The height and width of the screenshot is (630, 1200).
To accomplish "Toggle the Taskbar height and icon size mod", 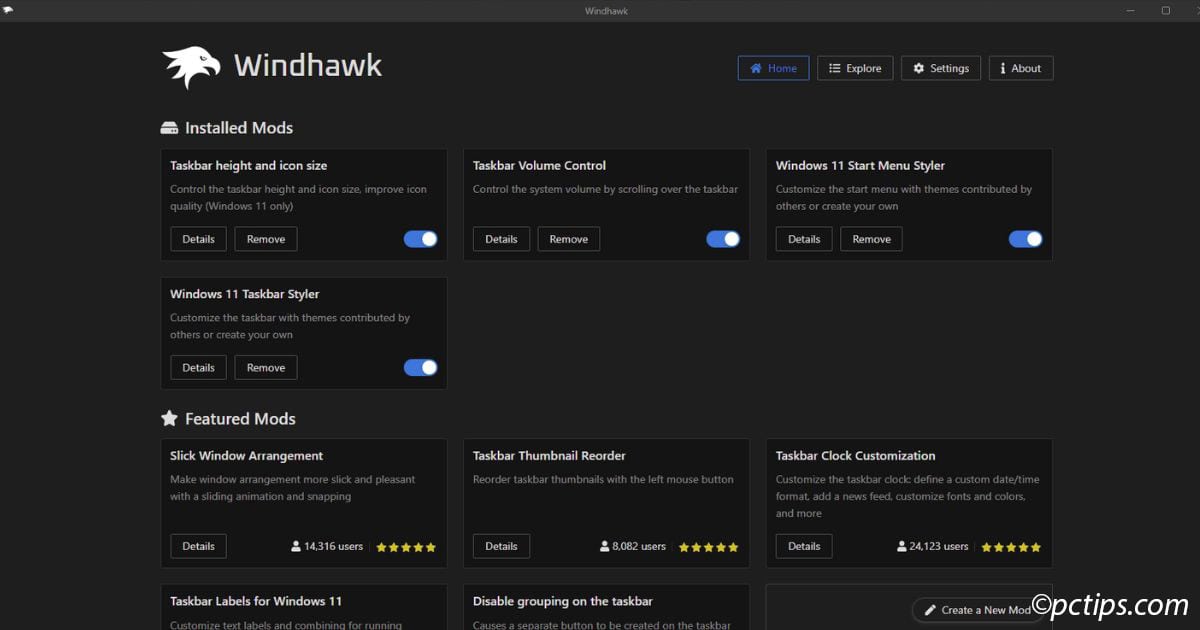I will pos(420,238).
